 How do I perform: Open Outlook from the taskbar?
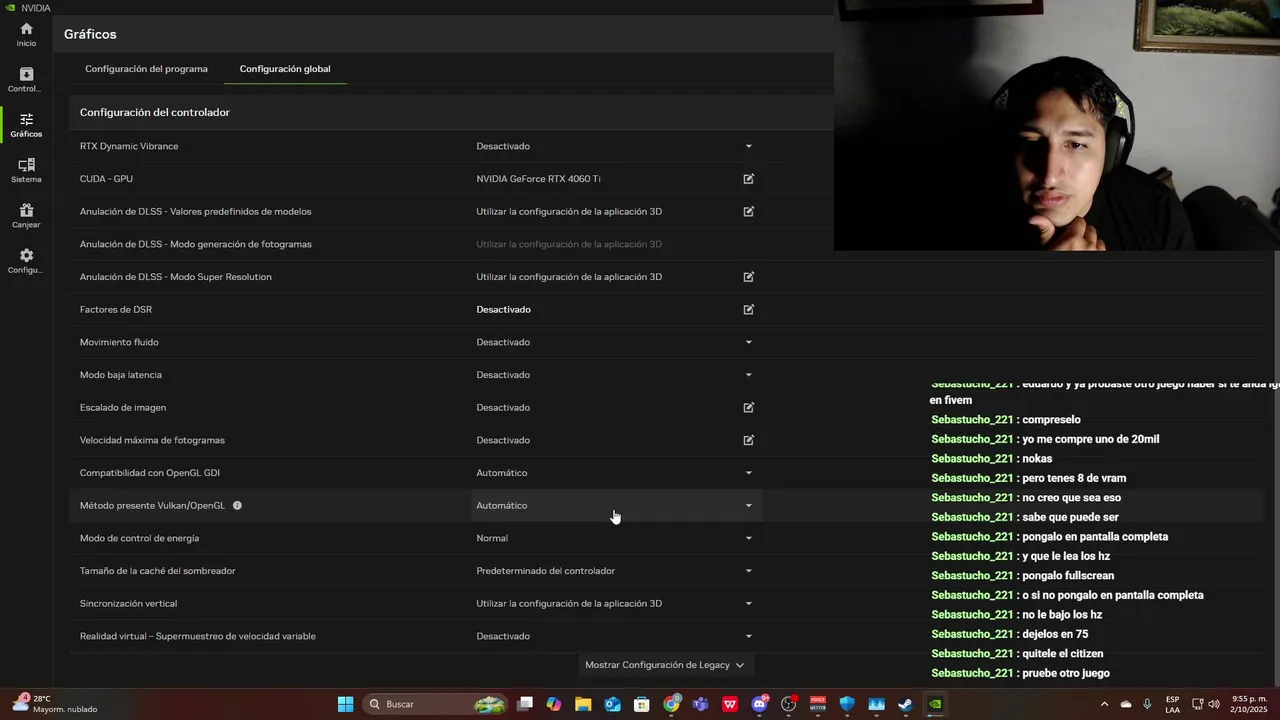pyautogui.click(x=613, y=704)
